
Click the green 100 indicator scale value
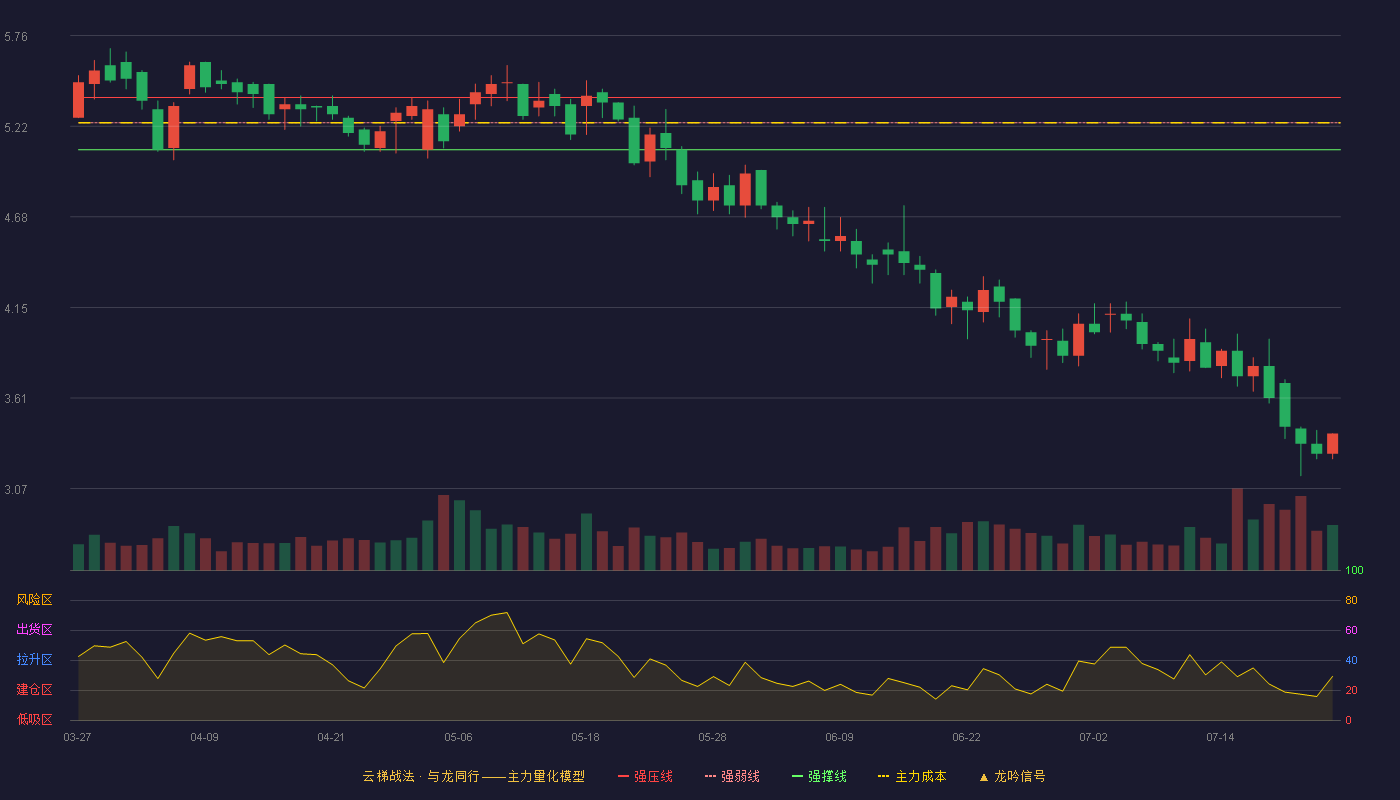[1354, 571]
